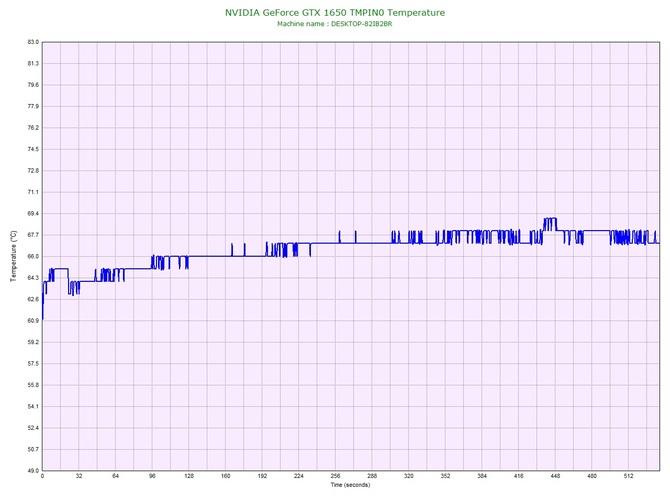Click the 160 seconds time axis label
Viewport: 670px width, 502px height.
tap(226, 476)
